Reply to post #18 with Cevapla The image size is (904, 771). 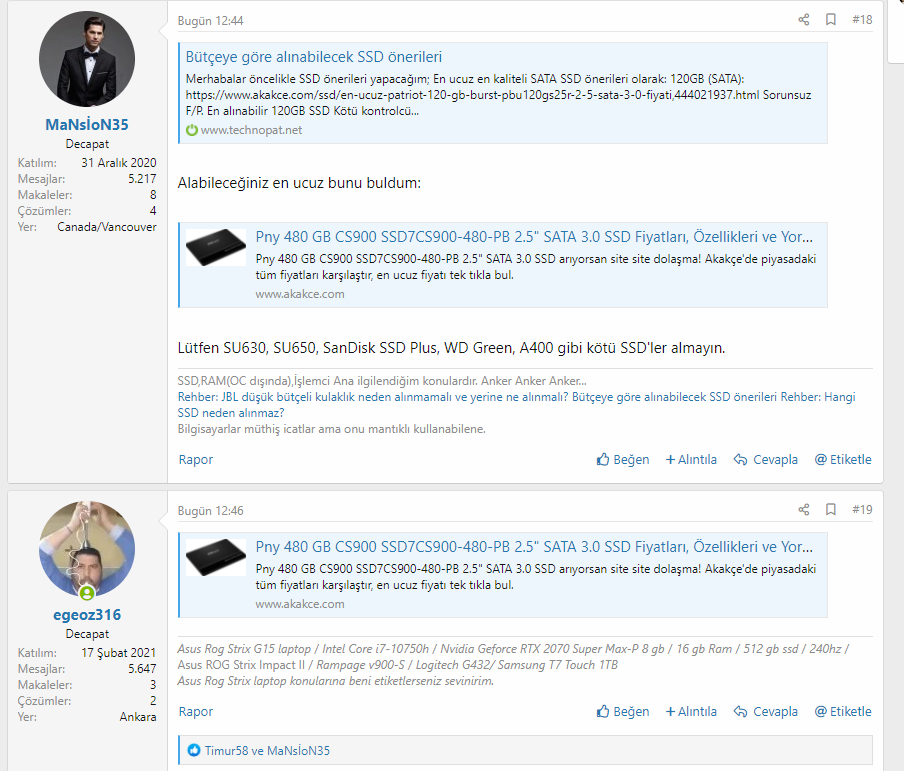point(766,460)
